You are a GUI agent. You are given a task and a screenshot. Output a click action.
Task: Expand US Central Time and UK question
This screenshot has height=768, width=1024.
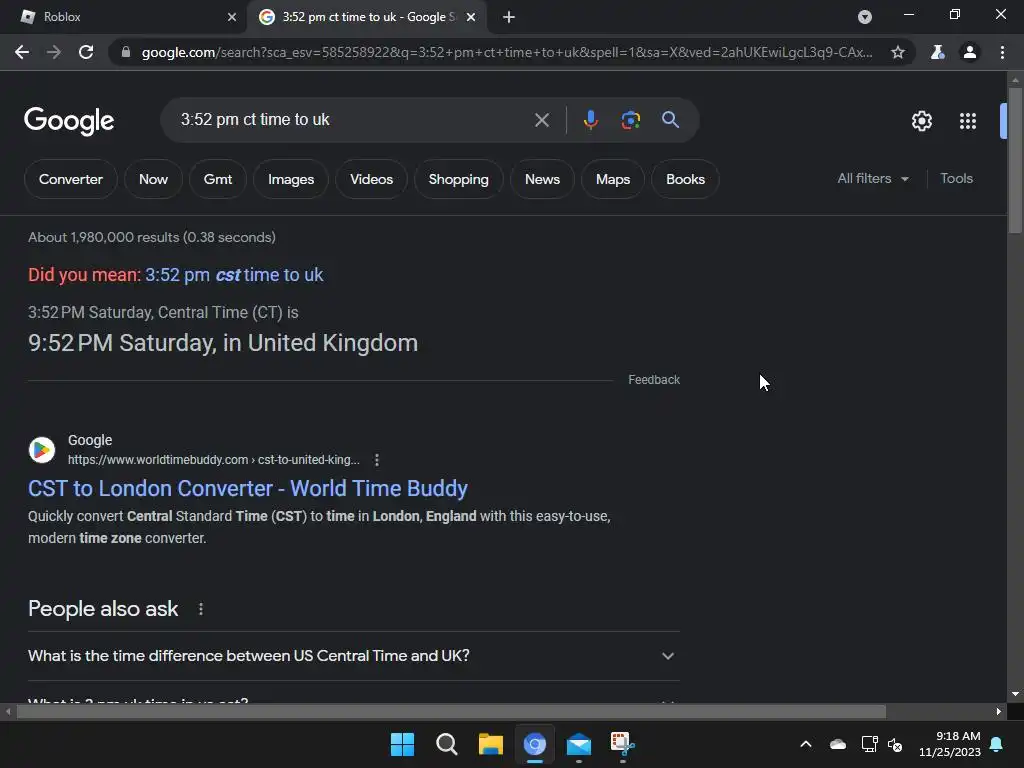(x=351, y=656)
